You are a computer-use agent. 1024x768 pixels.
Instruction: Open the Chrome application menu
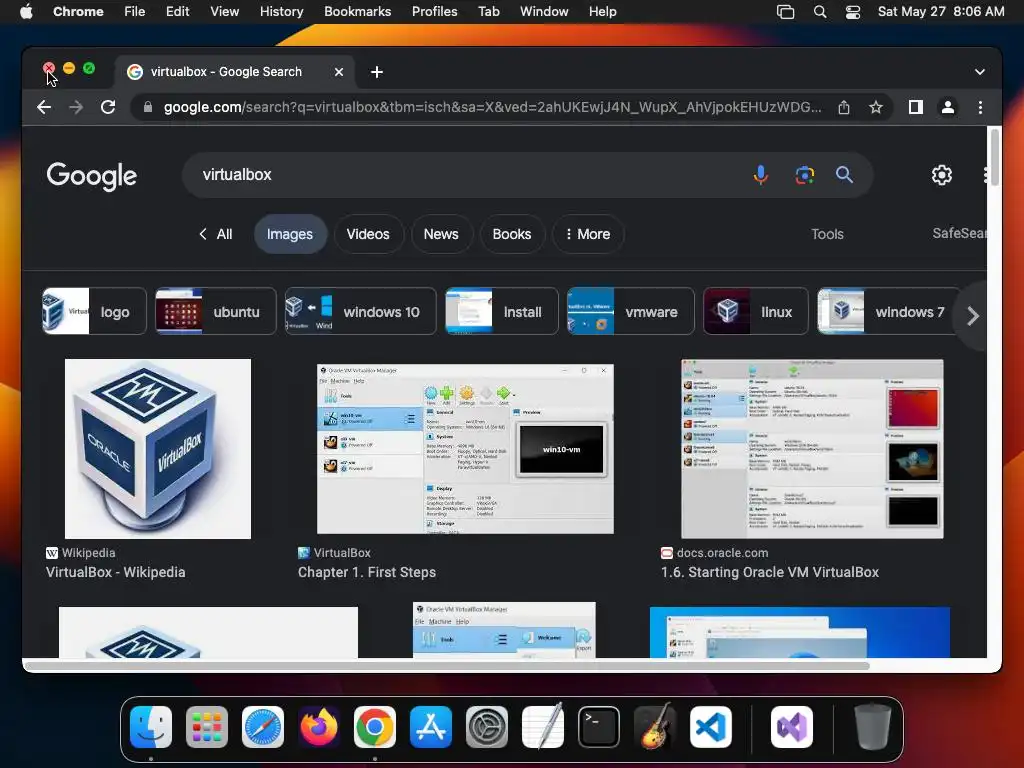(78, 11)
